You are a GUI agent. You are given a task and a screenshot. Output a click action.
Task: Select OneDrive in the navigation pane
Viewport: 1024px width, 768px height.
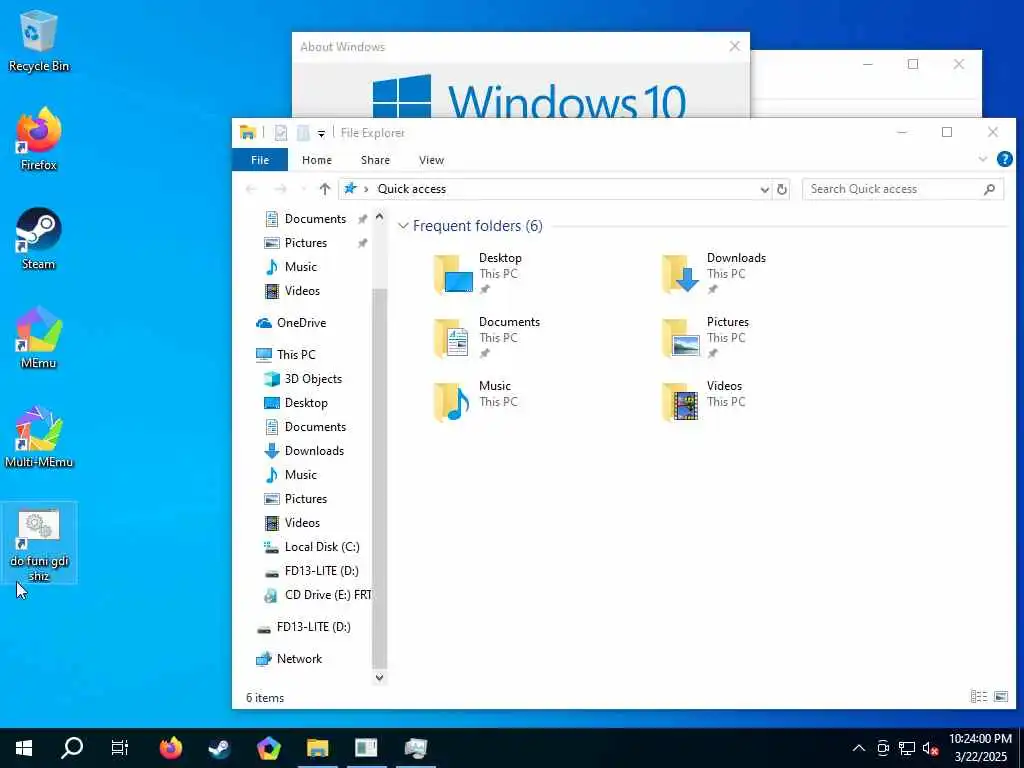point(301,323)
